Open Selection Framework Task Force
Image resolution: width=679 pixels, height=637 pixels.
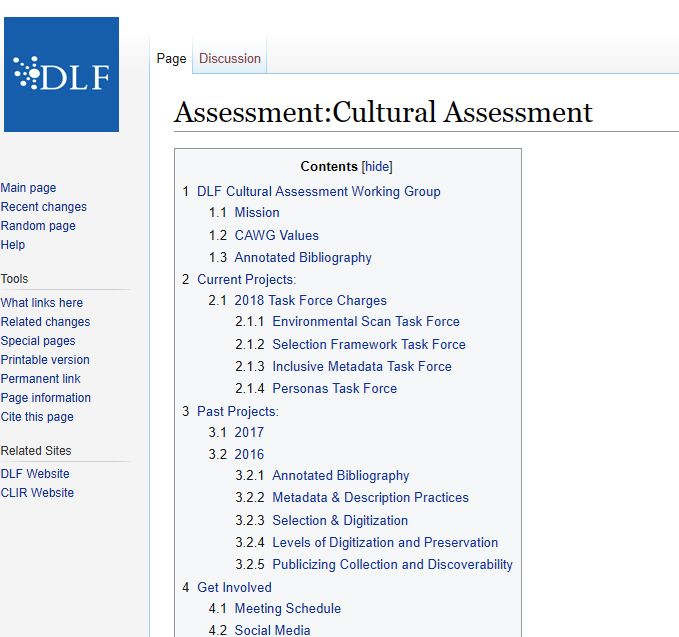click(x=369, y=344)
